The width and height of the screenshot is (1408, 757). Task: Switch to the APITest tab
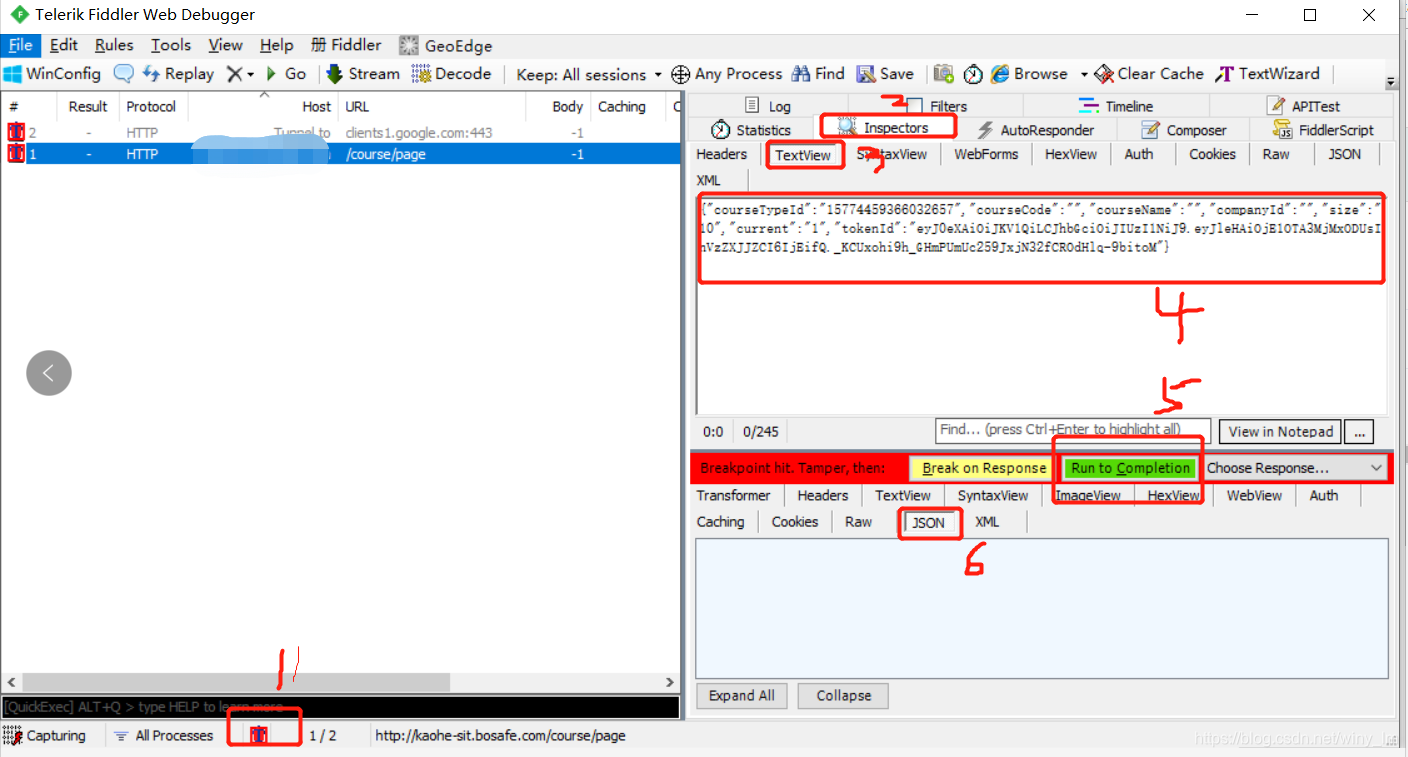(1302, 106)
